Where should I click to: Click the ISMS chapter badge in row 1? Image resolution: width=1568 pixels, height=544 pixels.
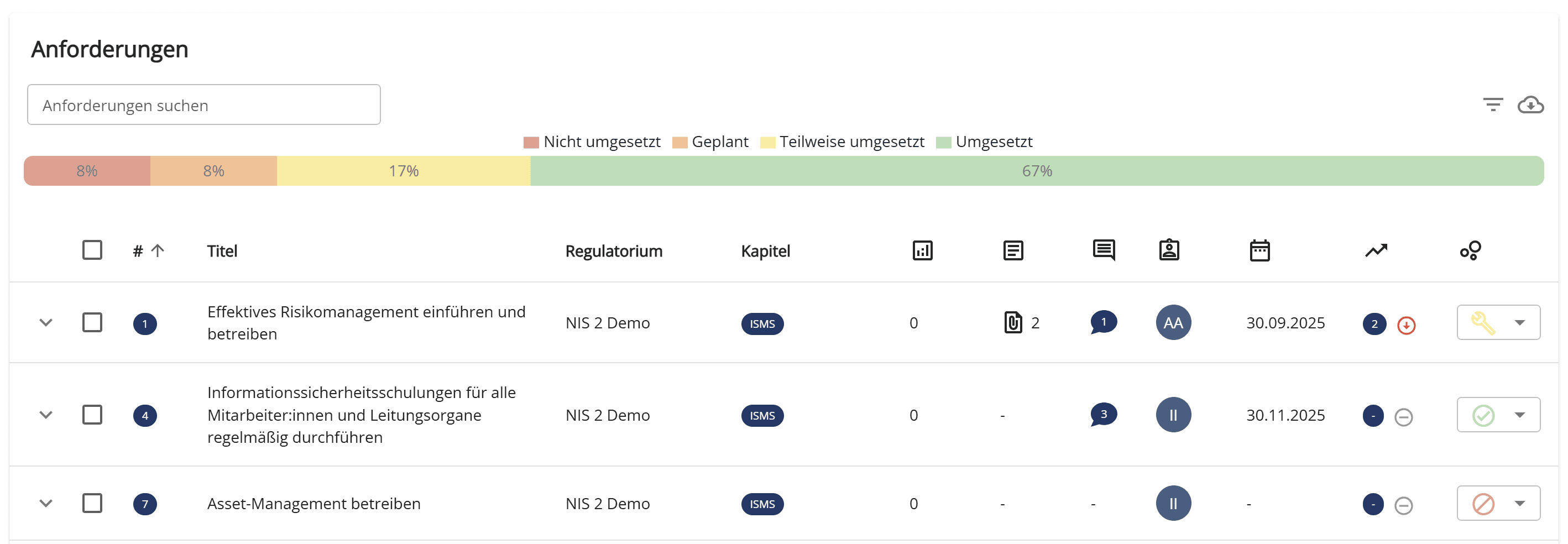coord(762,324)
